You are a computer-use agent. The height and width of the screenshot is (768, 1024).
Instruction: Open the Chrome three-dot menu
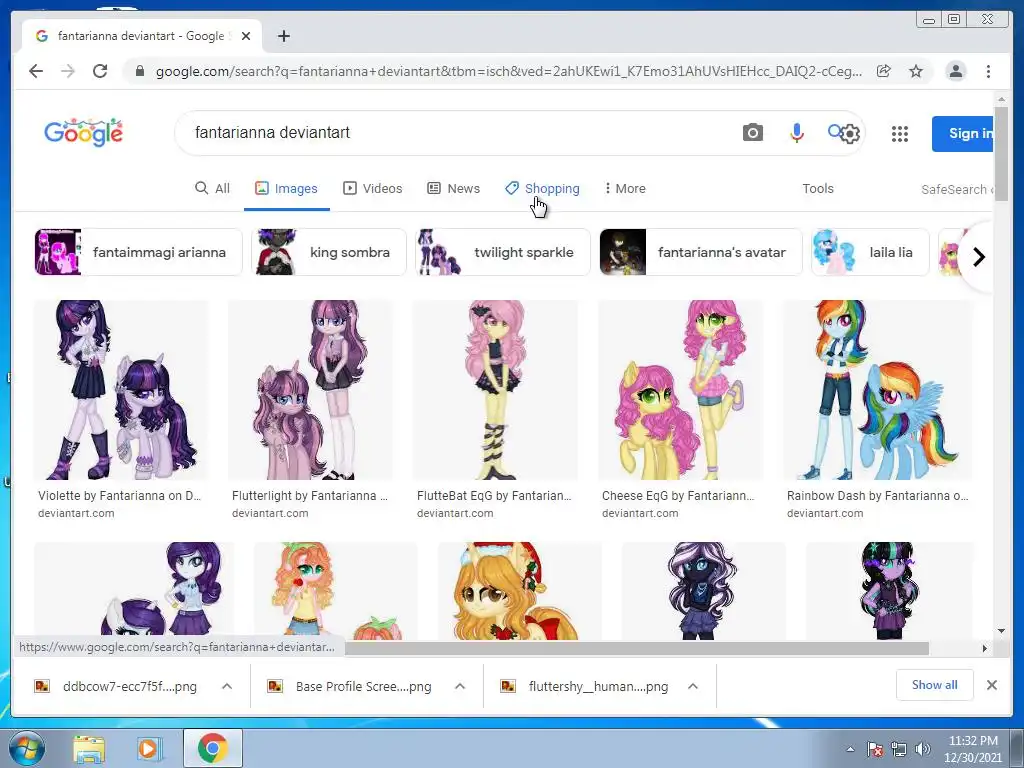point(988,71)
